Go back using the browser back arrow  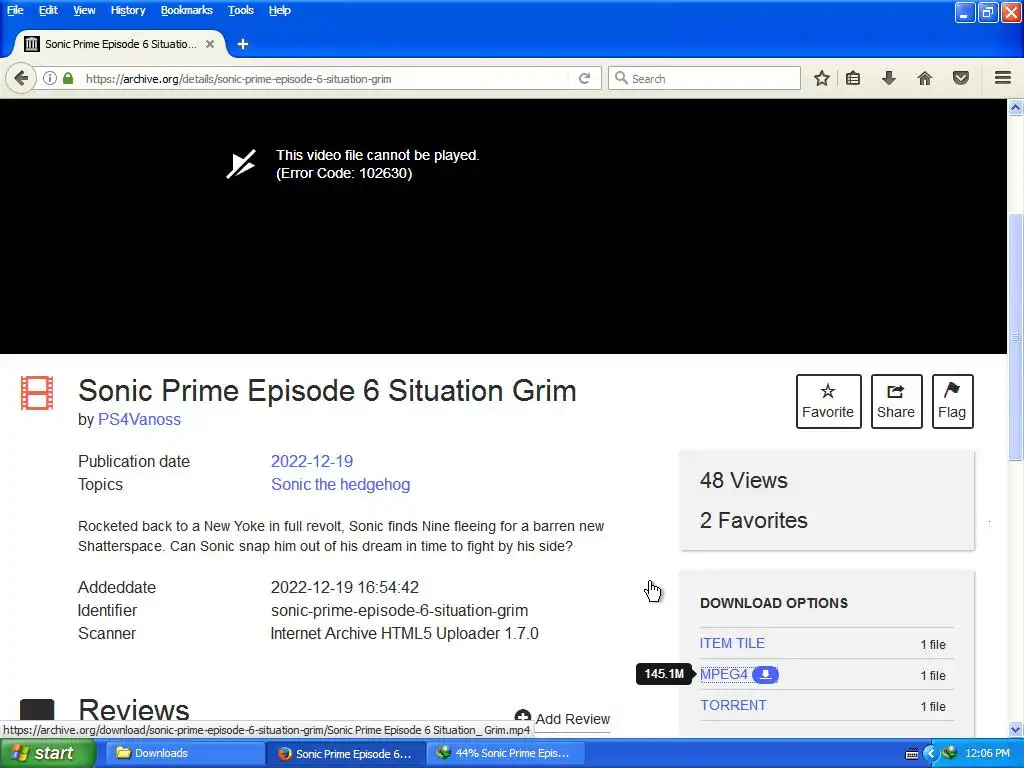coord(21,78)
